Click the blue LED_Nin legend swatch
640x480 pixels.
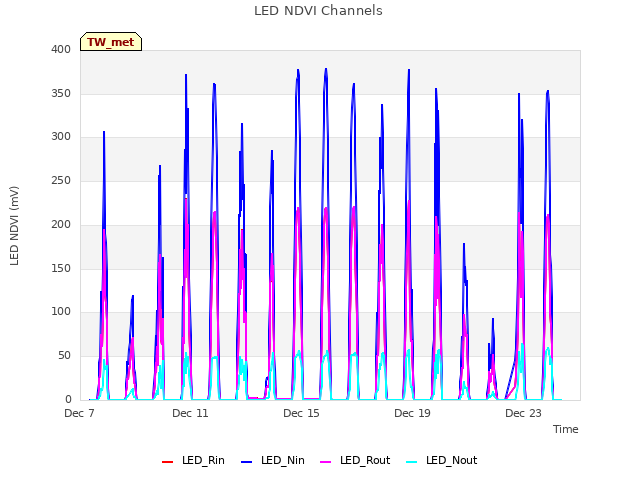247,462
